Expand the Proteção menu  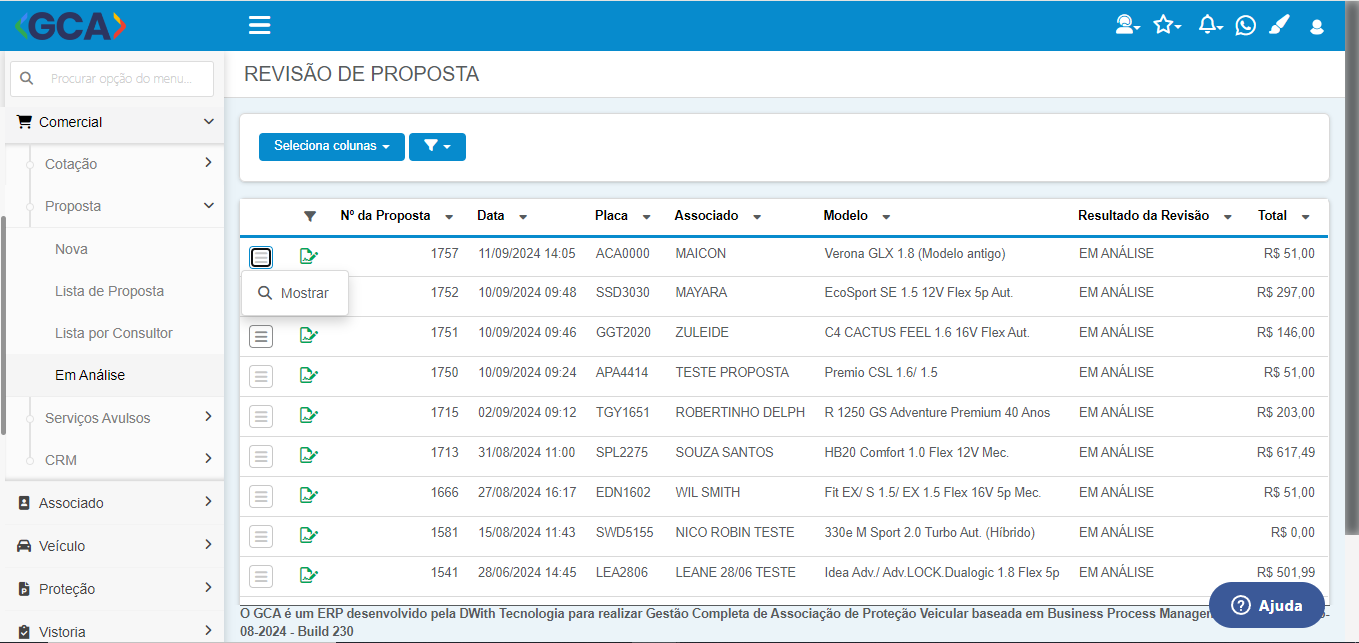coord(113,589)
